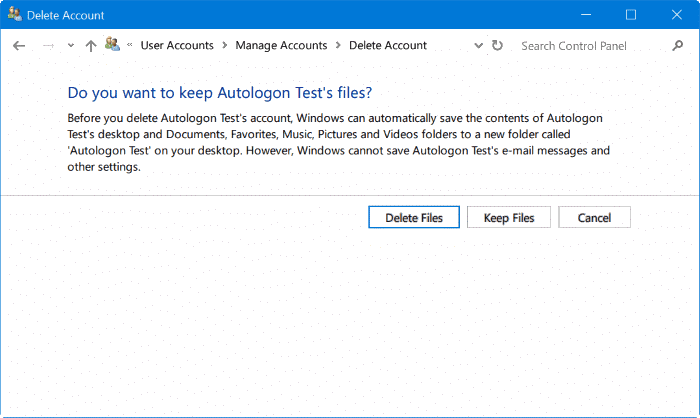
Task: Focus the Search Control Panel field
Action: [590, 46]
